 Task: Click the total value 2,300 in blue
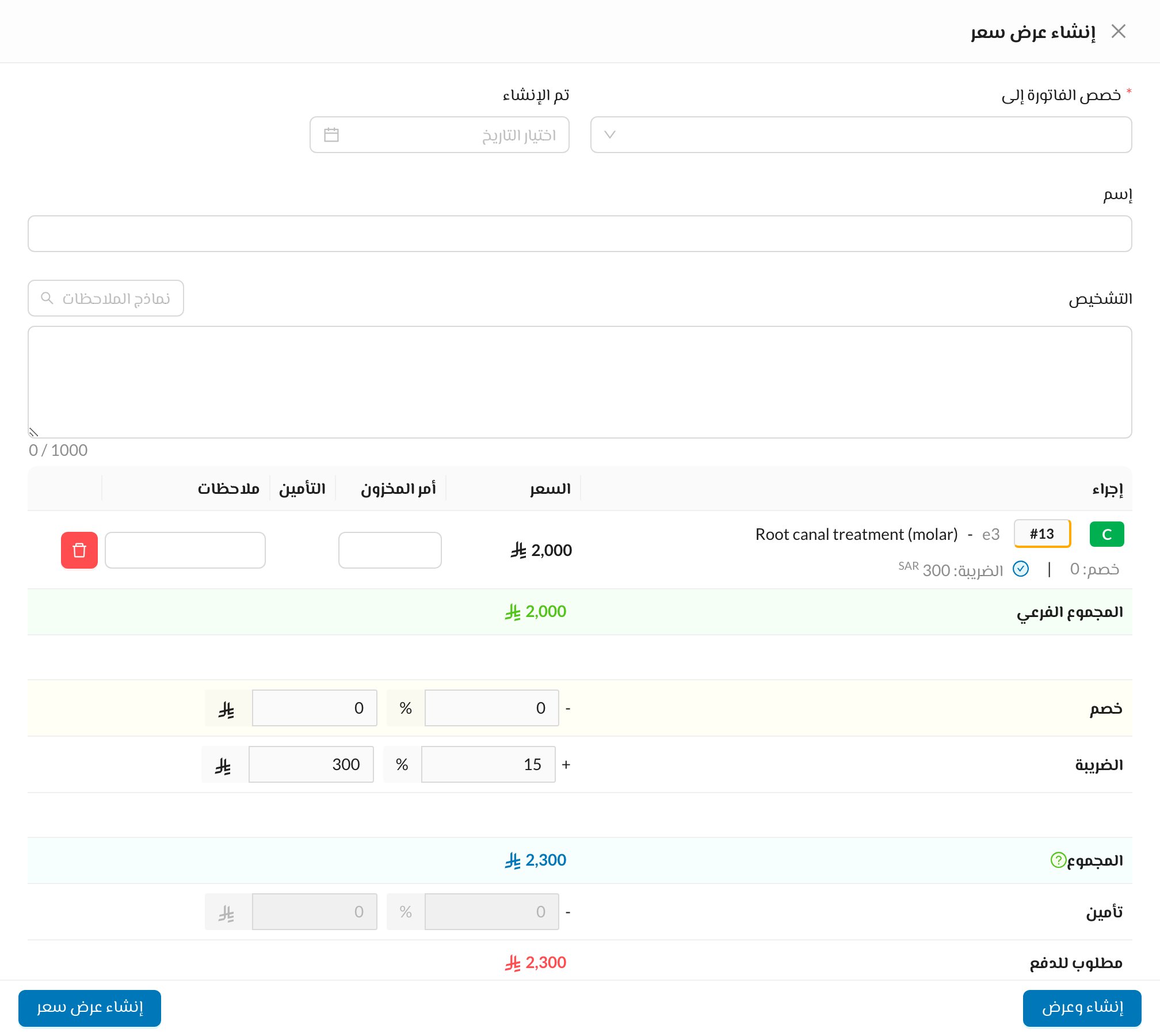click(536, 860)
